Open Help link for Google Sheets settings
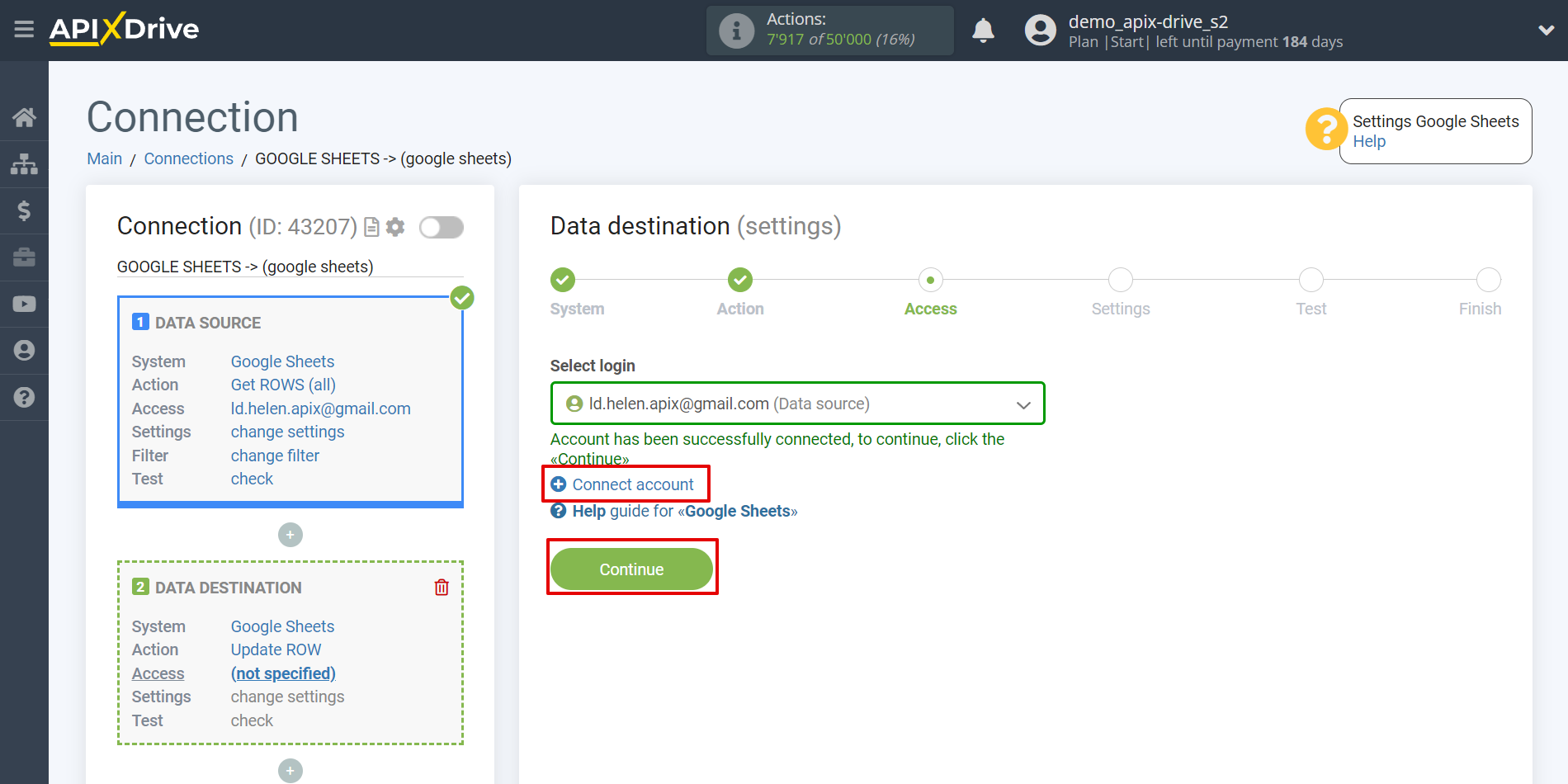 point(1369,141)
